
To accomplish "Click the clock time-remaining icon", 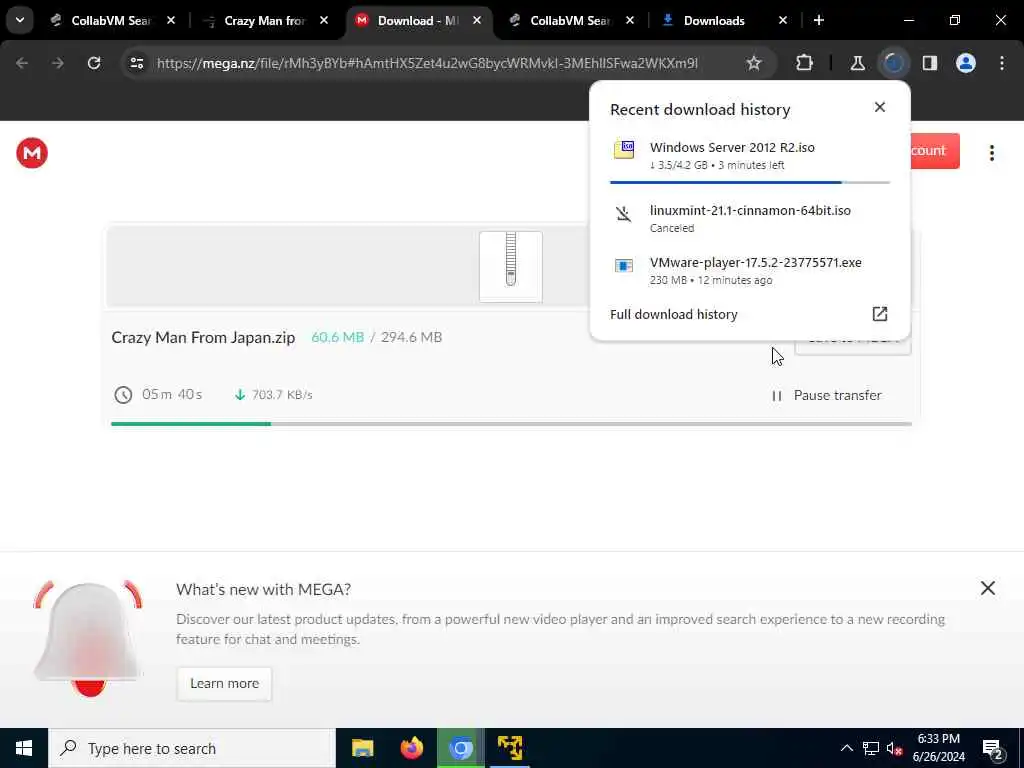I will point(123,394).
